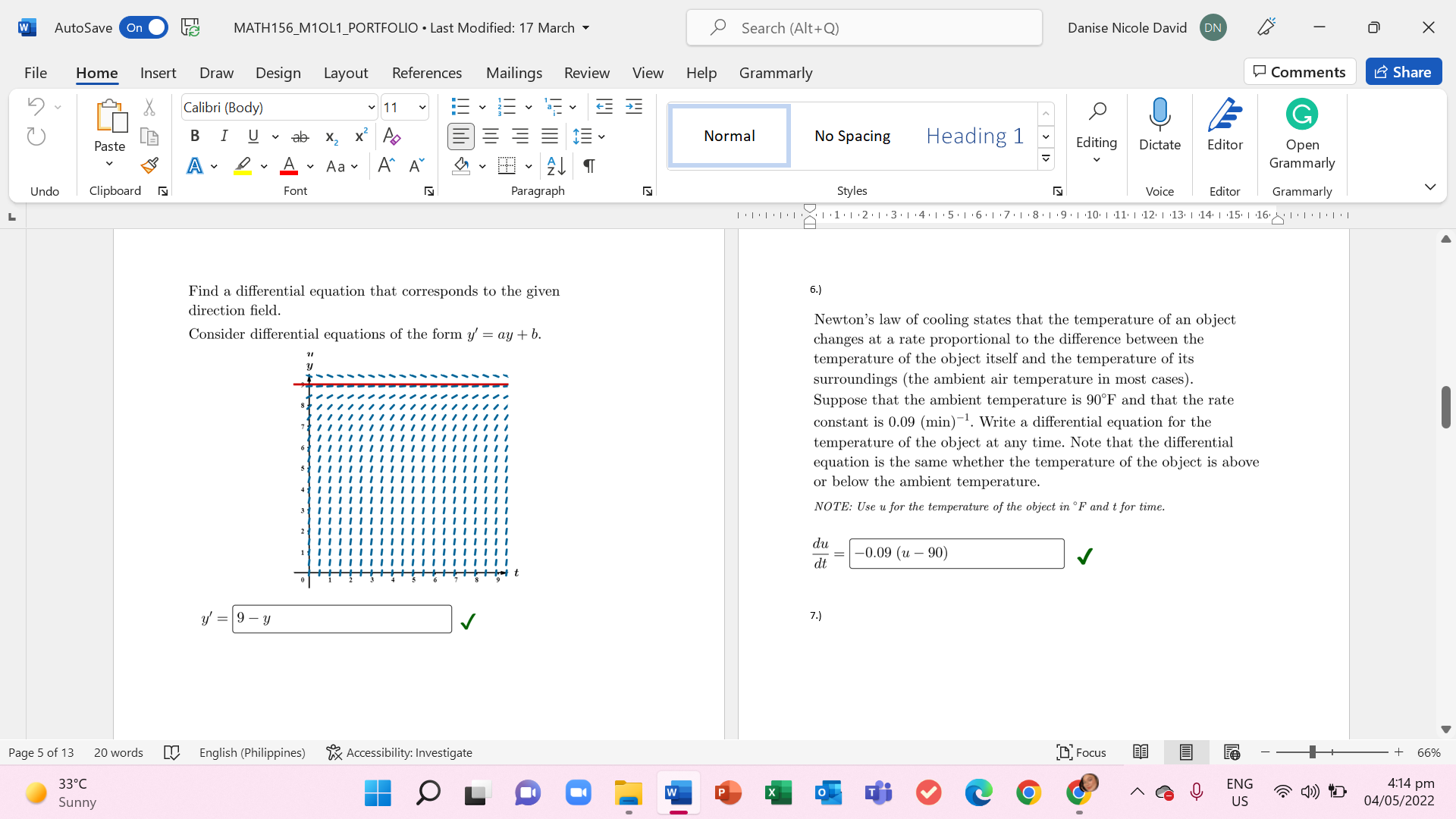1456x819 pixels.
Task: Click the vertical scrollbar thumb
Action: [x=1445, y=407]
